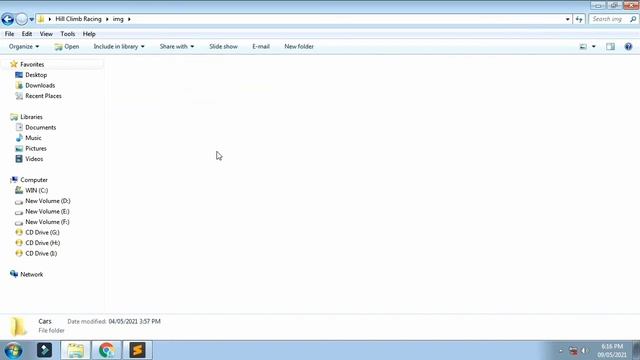Viewport: 640px width, 360px height.
Task: Select Favorites in the navigation pane
Action: pos(32,64)
